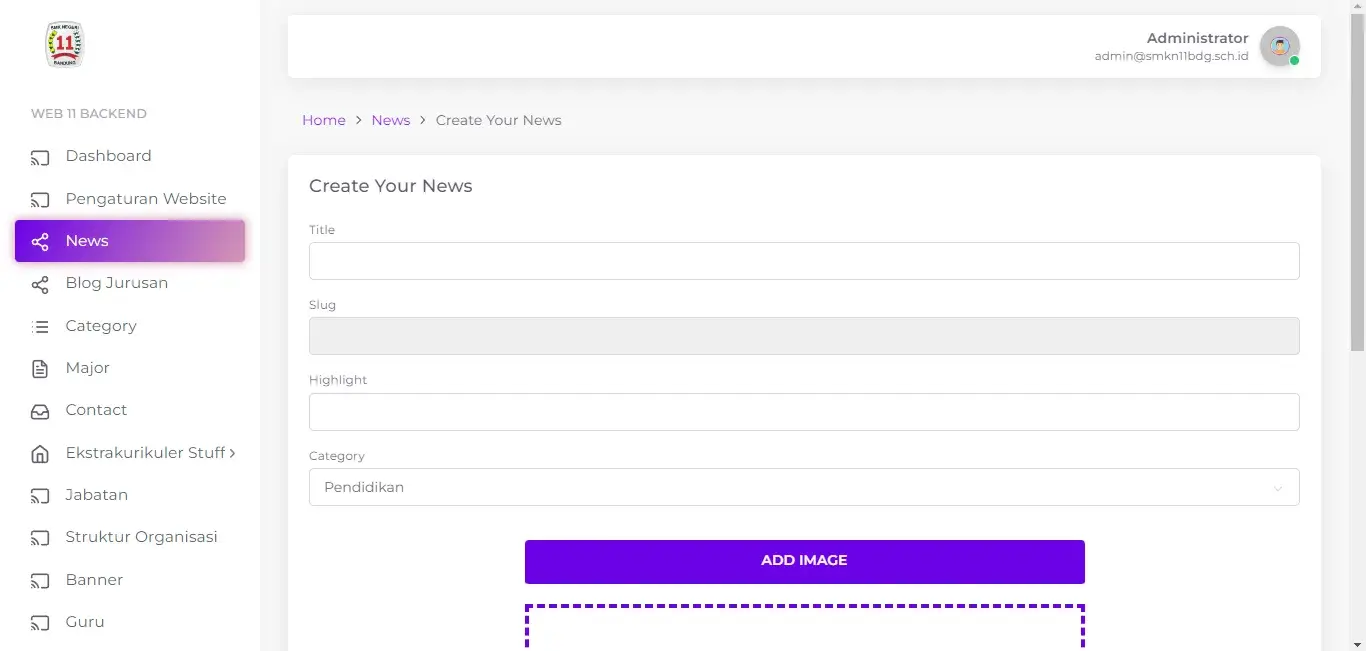Click the school logo in the sidebar

pyautogui.click(x=65, y=45)
